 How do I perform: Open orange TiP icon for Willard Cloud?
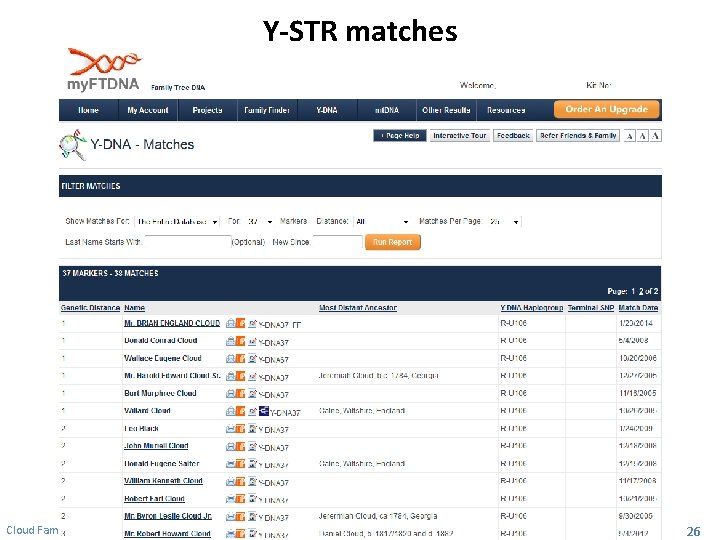(x=240, y=411)
